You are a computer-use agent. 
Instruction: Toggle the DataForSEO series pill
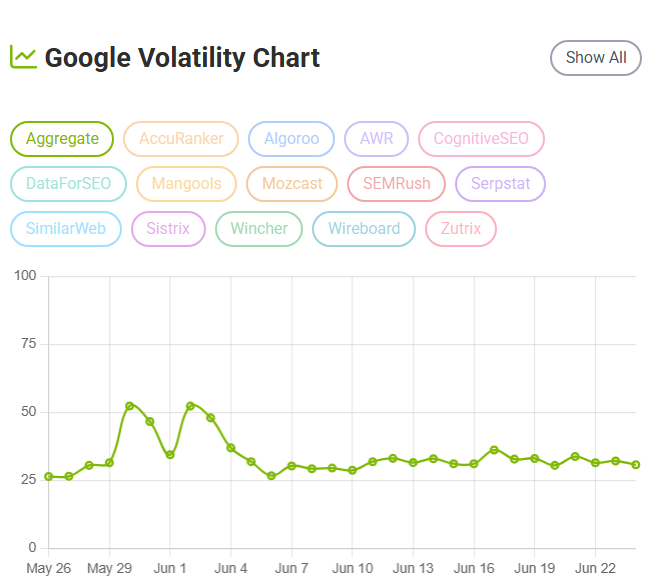(x=68, y=184)
